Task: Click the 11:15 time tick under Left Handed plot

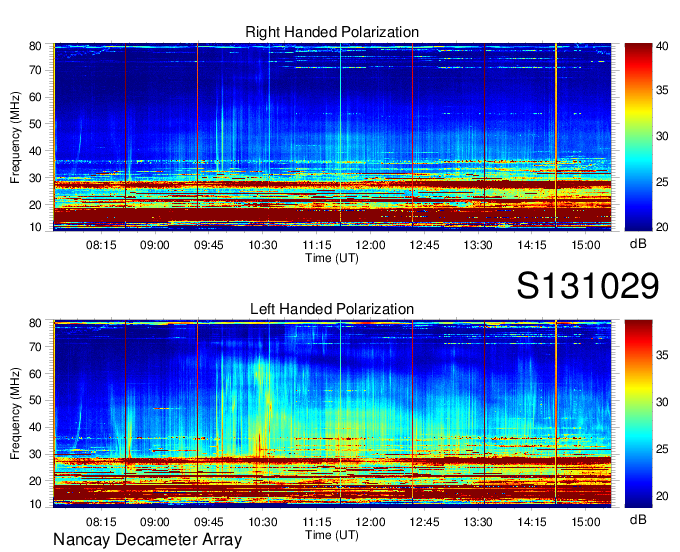Action: (x=317, y=522)
